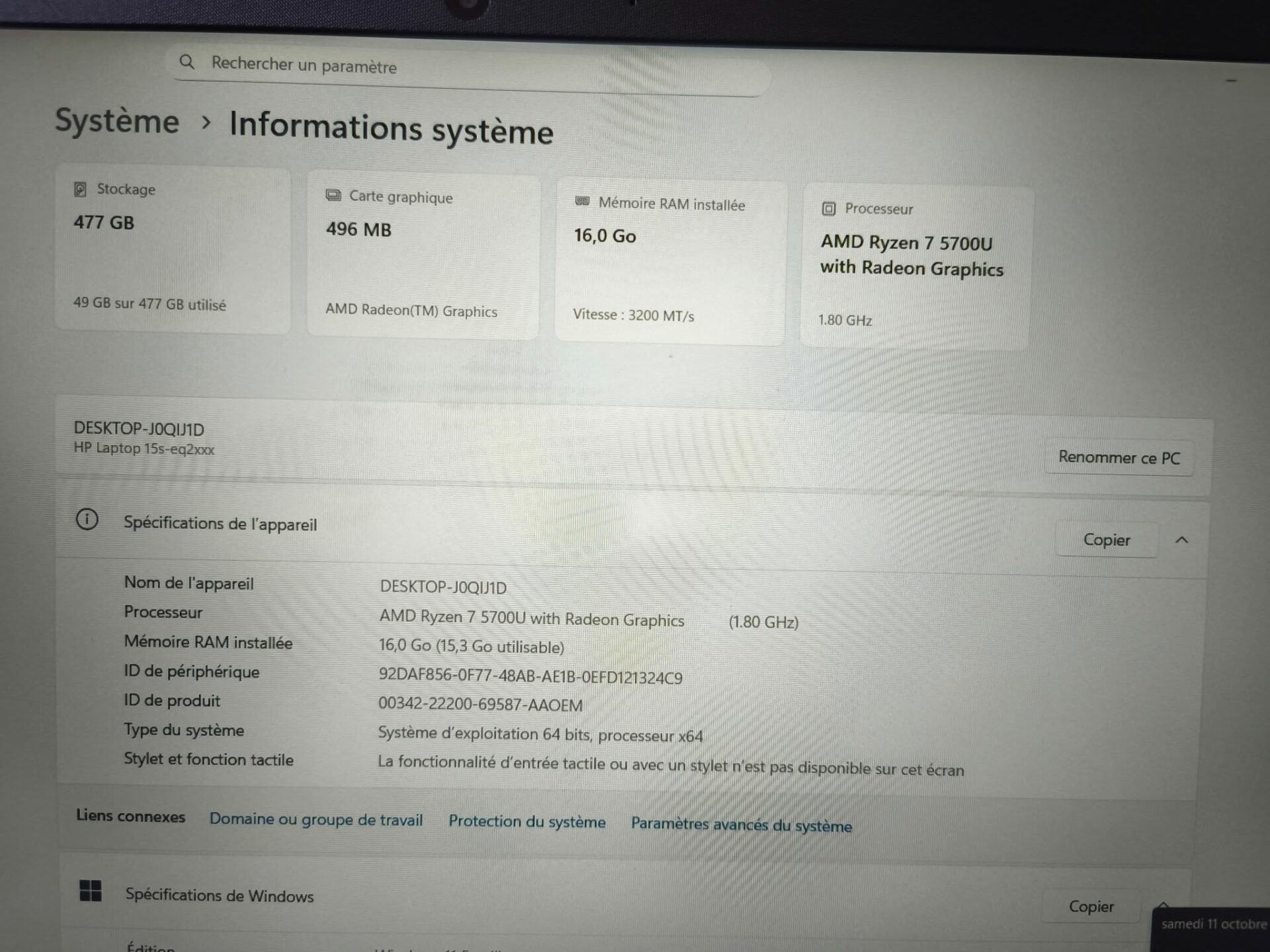Click the Processeur chip icon
The height and width of the screenshot is (952, 1270).
pyautogui.click(x=829, y=209)
